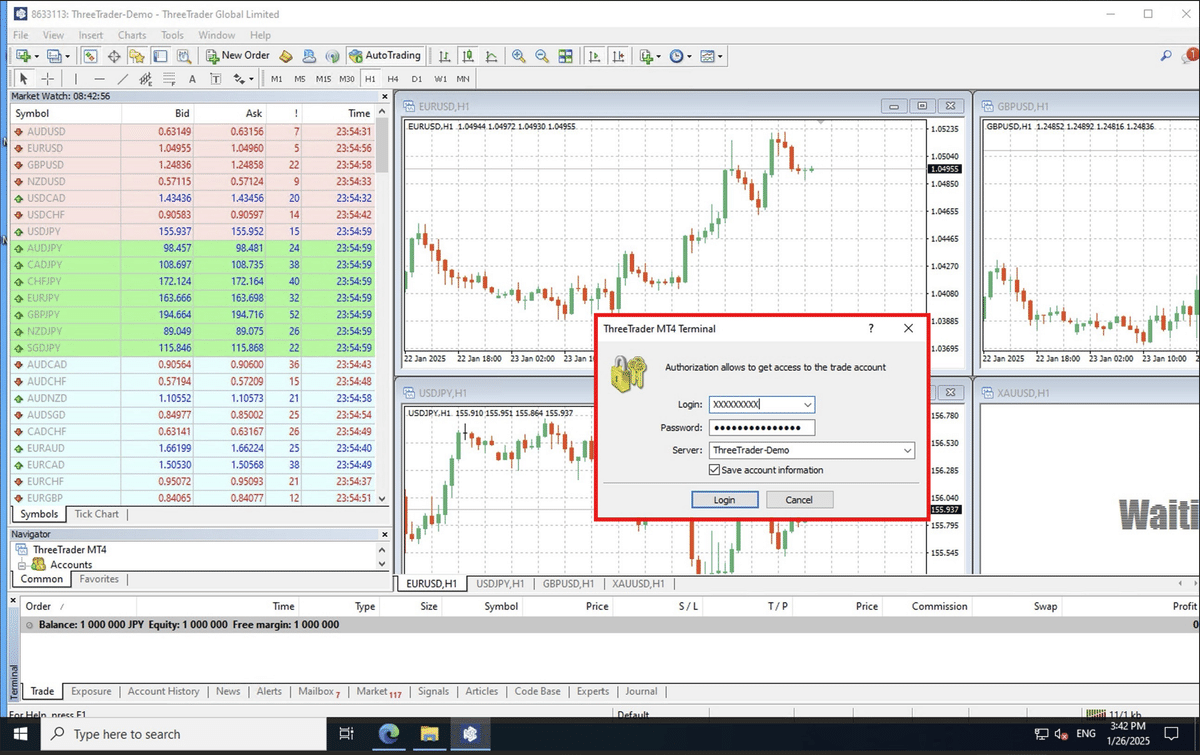
Task: Toggle the Terminal window icon
Action: 160,56
